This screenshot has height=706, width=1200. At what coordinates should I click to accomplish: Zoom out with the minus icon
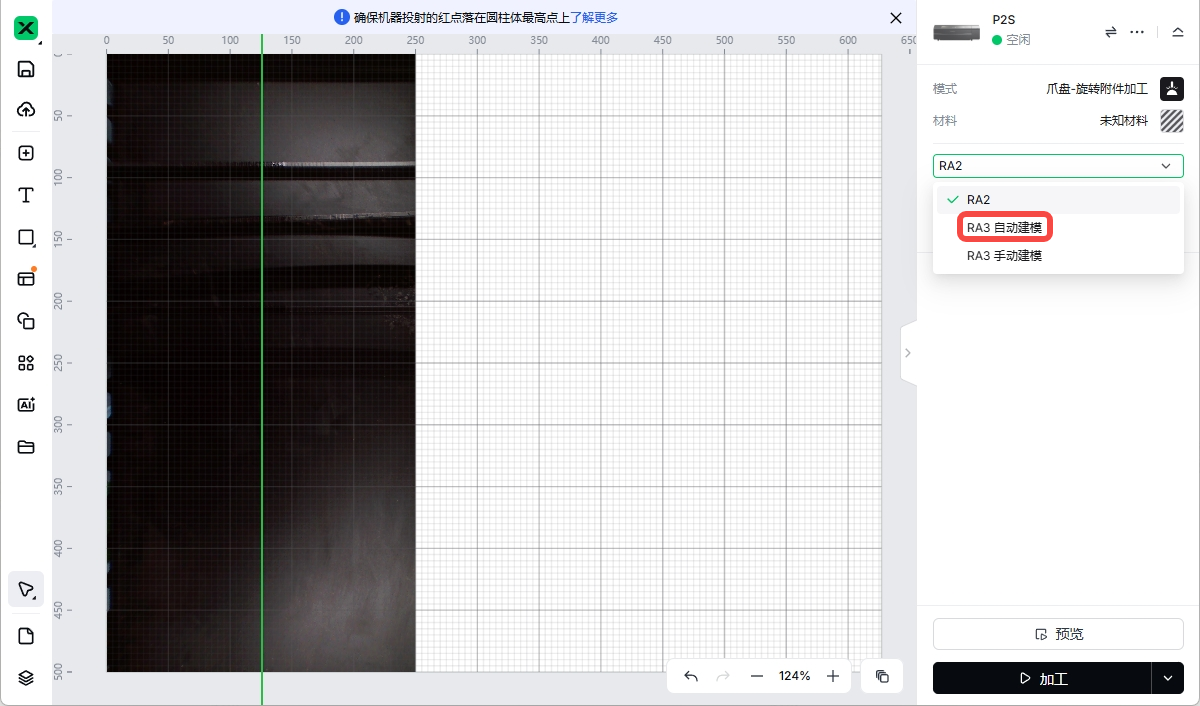757,676
